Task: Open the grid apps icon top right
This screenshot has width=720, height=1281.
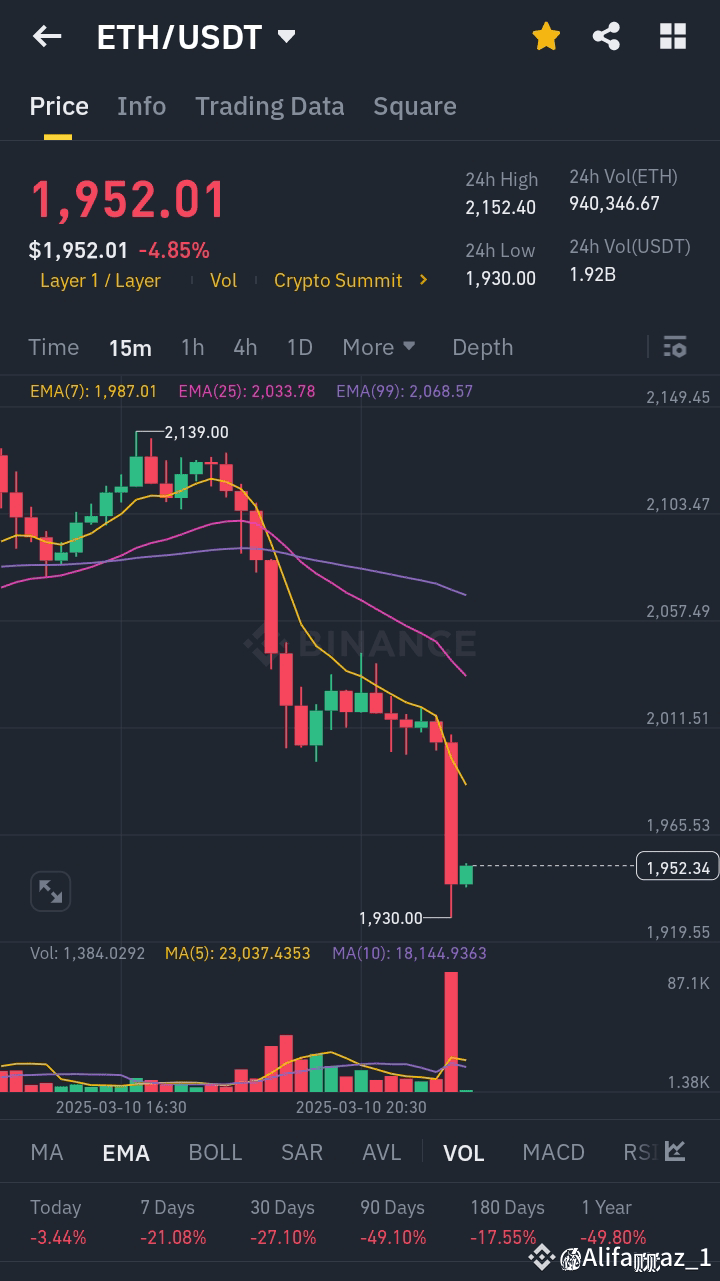Action: coord(673,36)
